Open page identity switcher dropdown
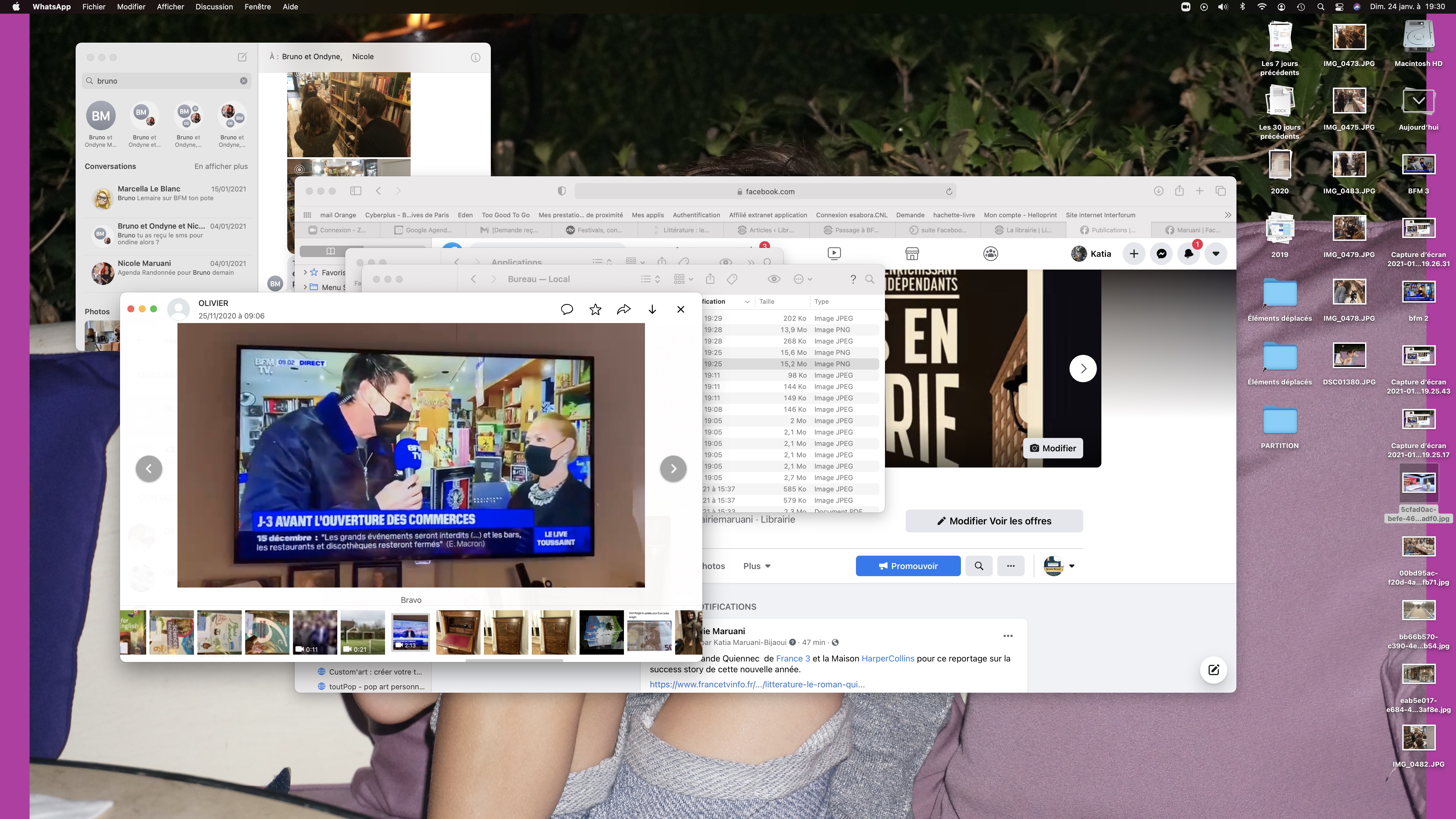 tap(1059, 566)
